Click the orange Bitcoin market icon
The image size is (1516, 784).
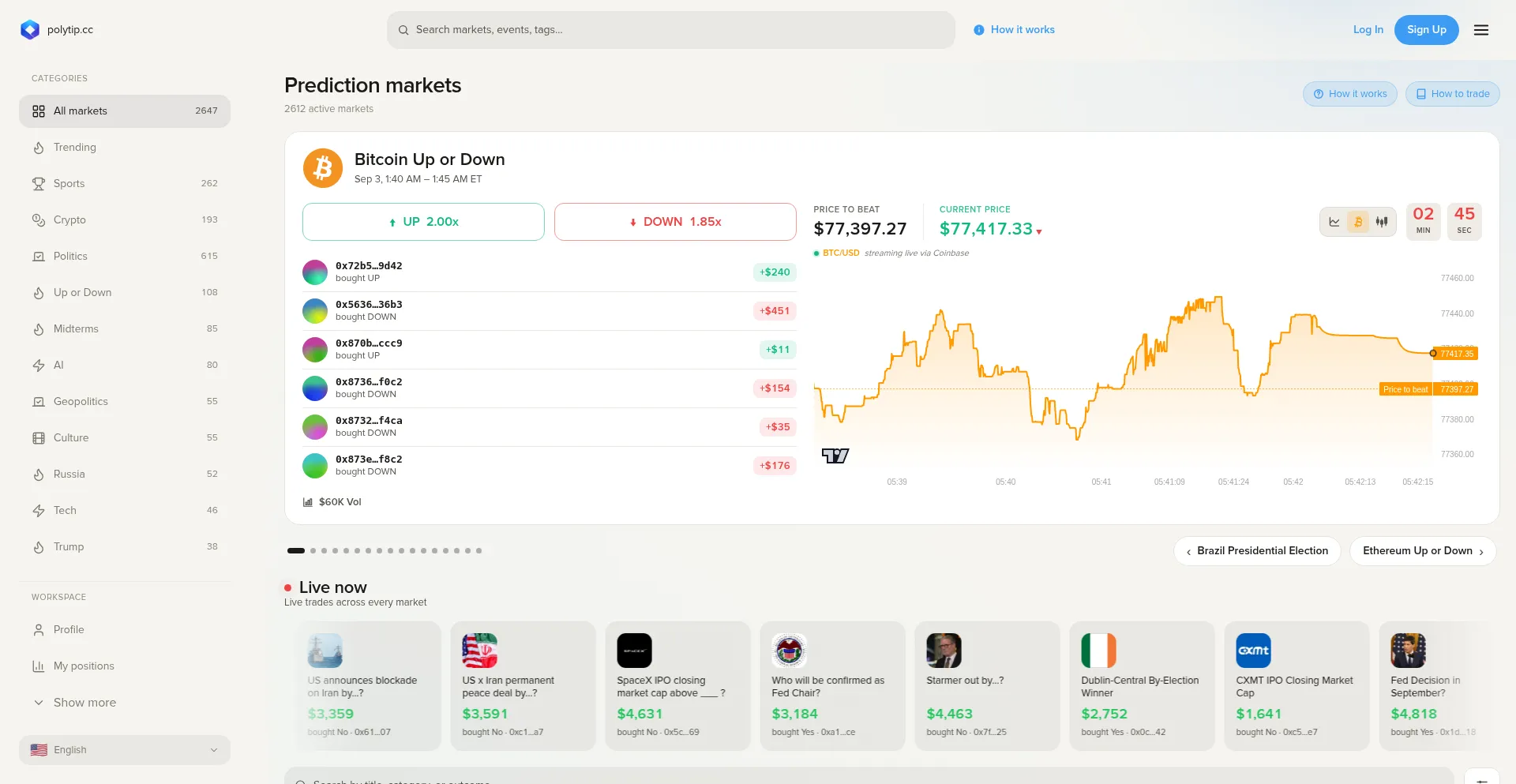pyautogui.click(x=323, y=168)
